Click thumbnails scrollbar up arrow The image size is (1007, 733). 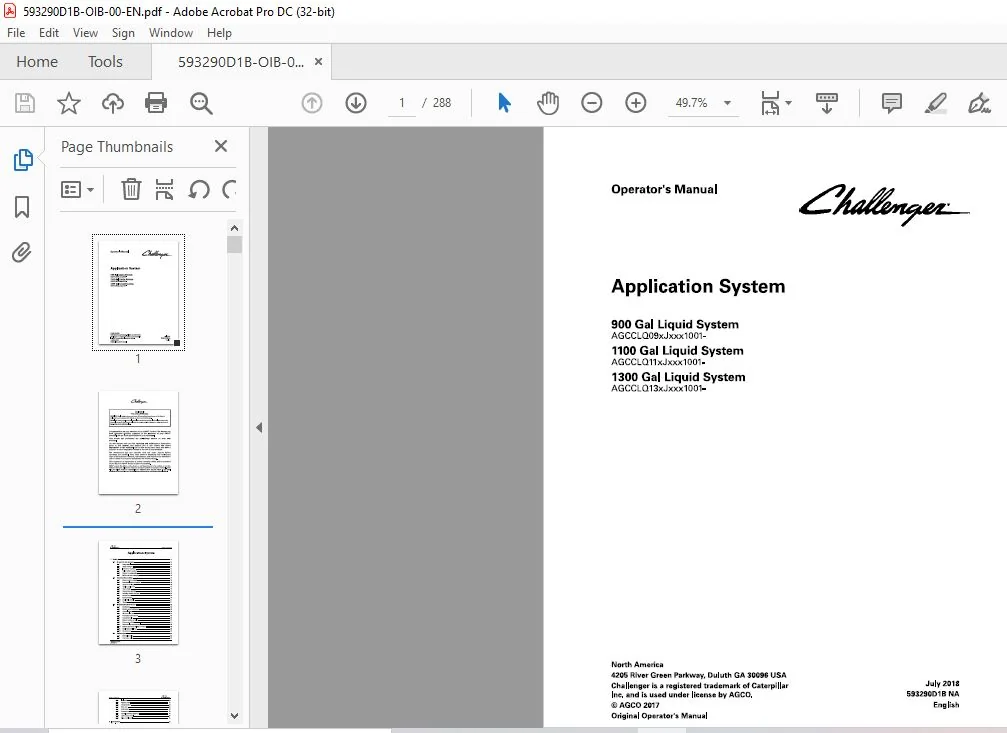click(234, 228)
